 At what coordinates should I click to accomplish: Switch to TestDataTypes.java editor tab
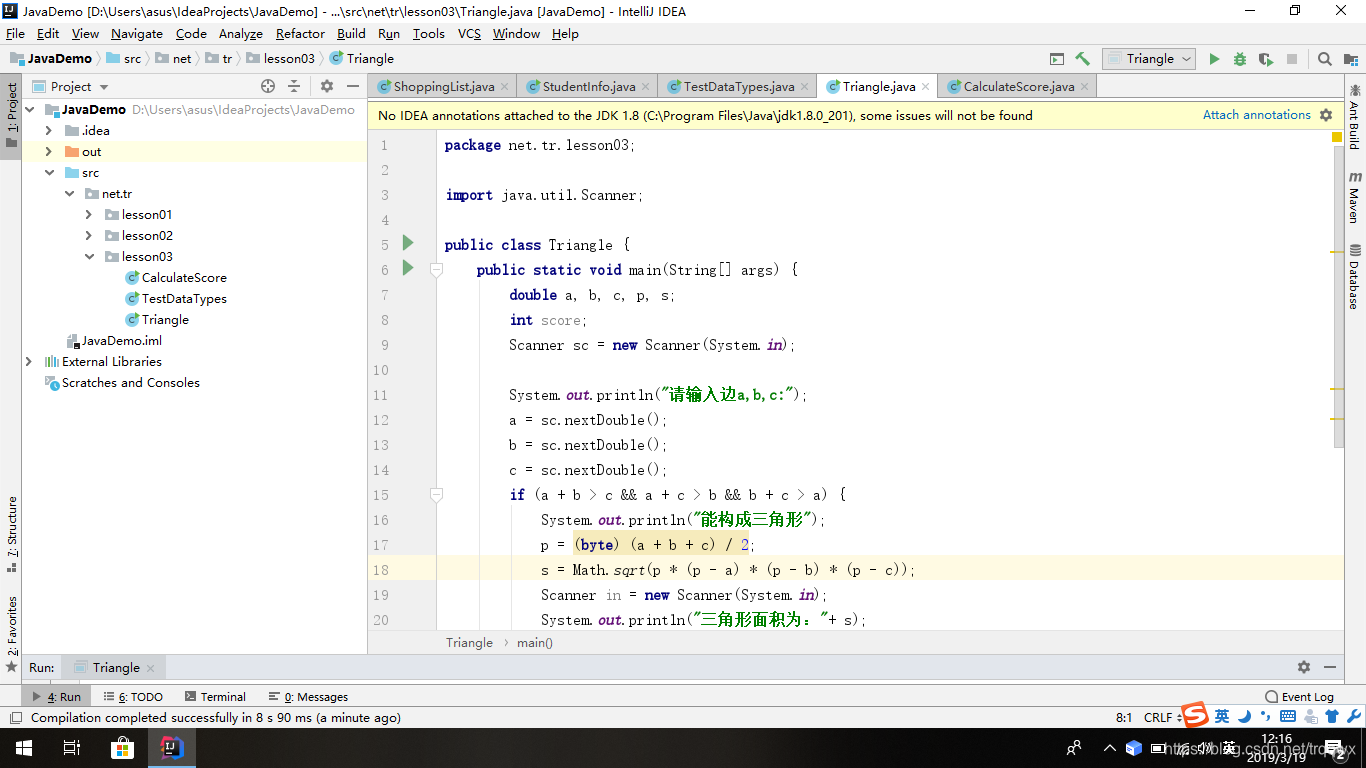tap(738, 87)
